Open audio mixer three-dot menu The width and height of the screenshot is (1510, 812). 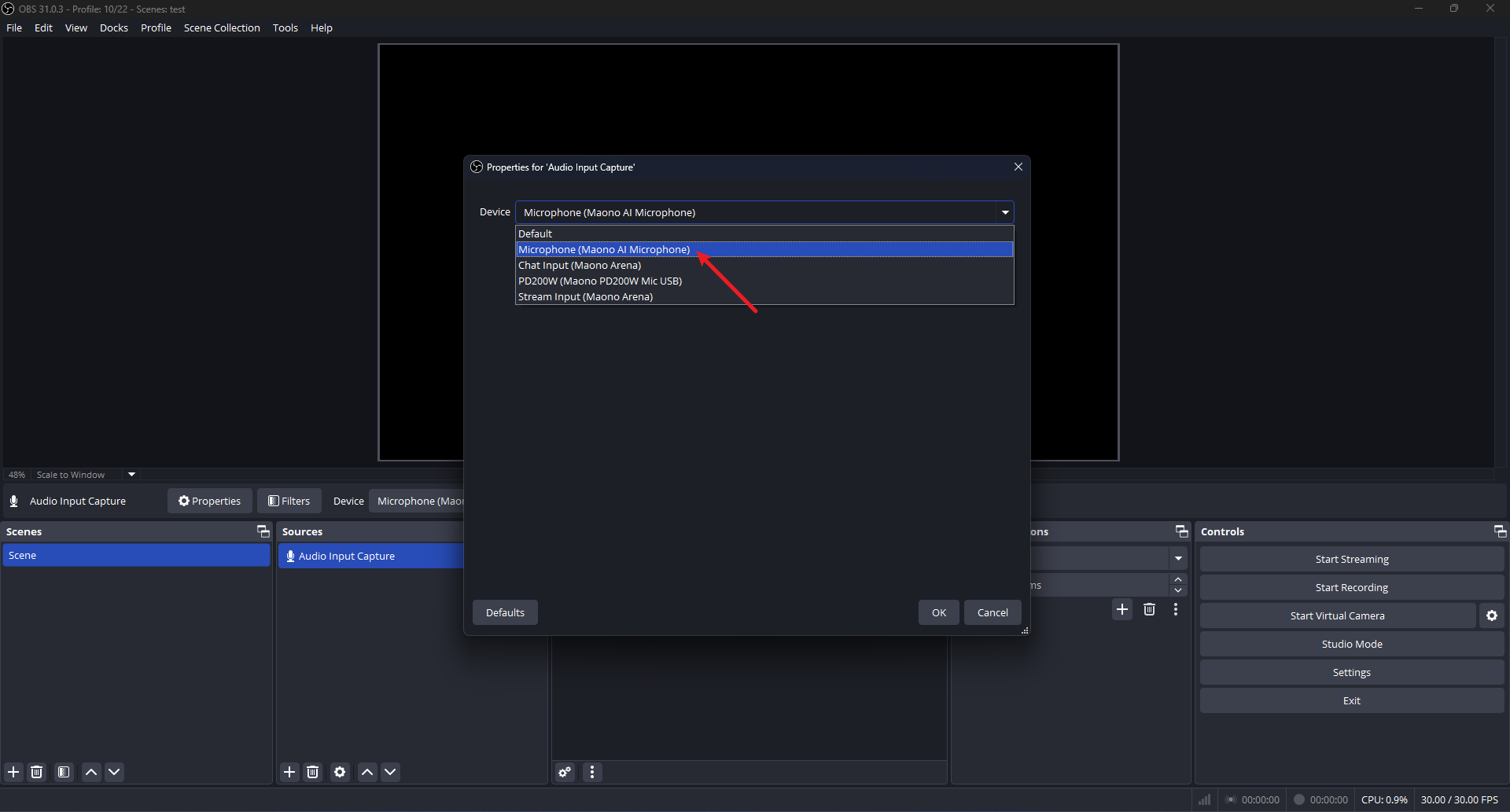[592, 772]
